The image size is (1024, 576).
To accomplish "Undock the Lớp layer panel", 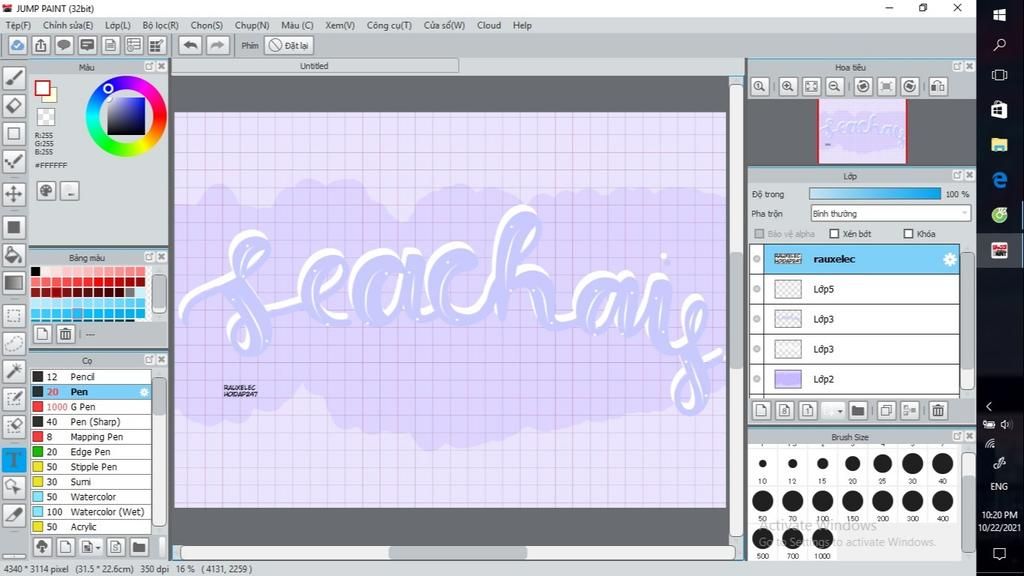I will pos(957,176).
